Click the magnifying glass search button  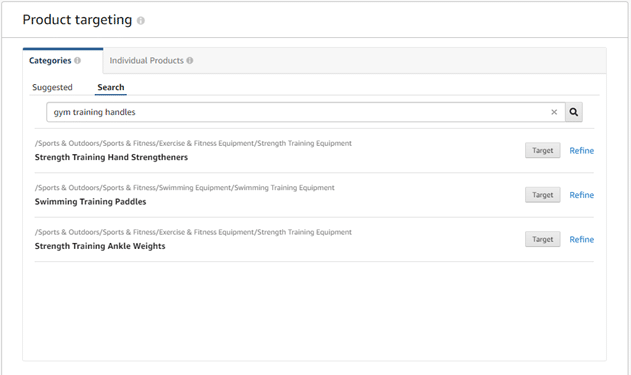574,112
